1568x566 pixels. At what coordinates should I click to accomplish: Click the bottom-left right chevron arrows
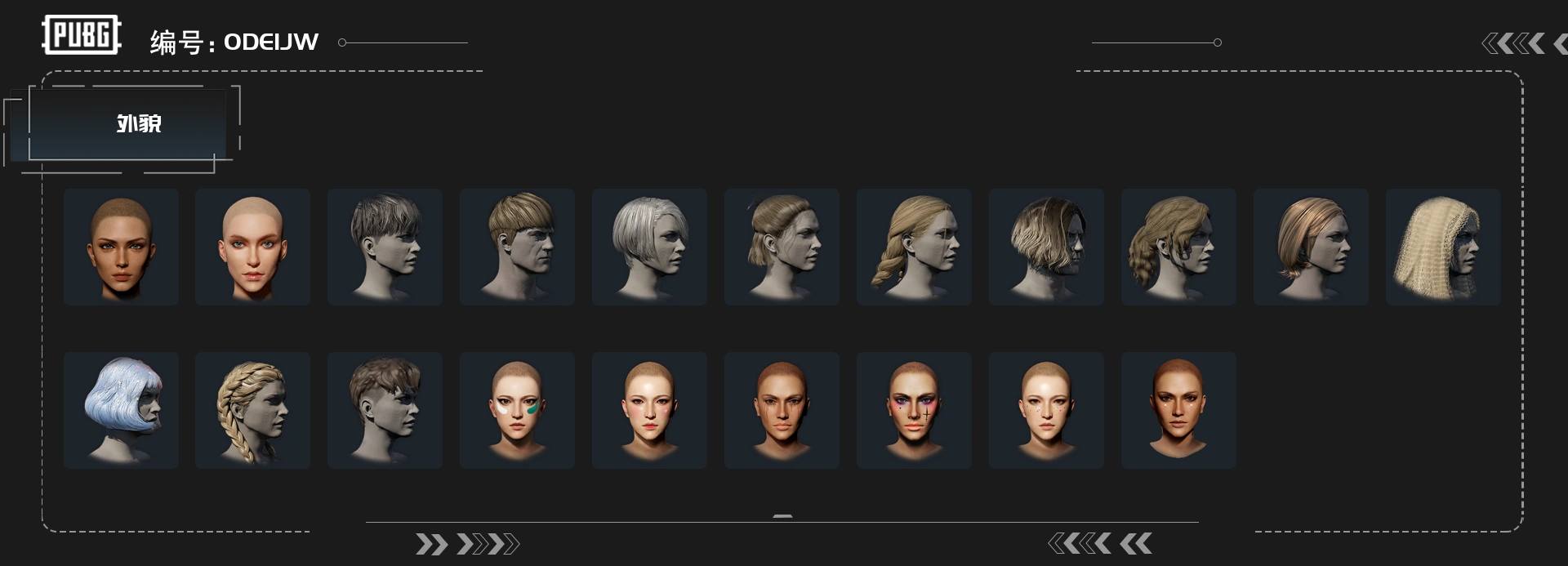pyautogui.click(x=467, y=544)
